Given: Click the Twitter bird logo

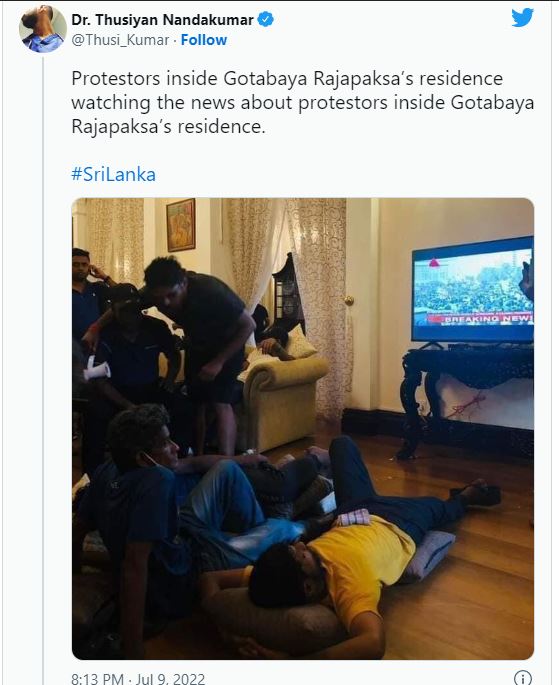Looking at the screenshot, I should coord(523,17).
